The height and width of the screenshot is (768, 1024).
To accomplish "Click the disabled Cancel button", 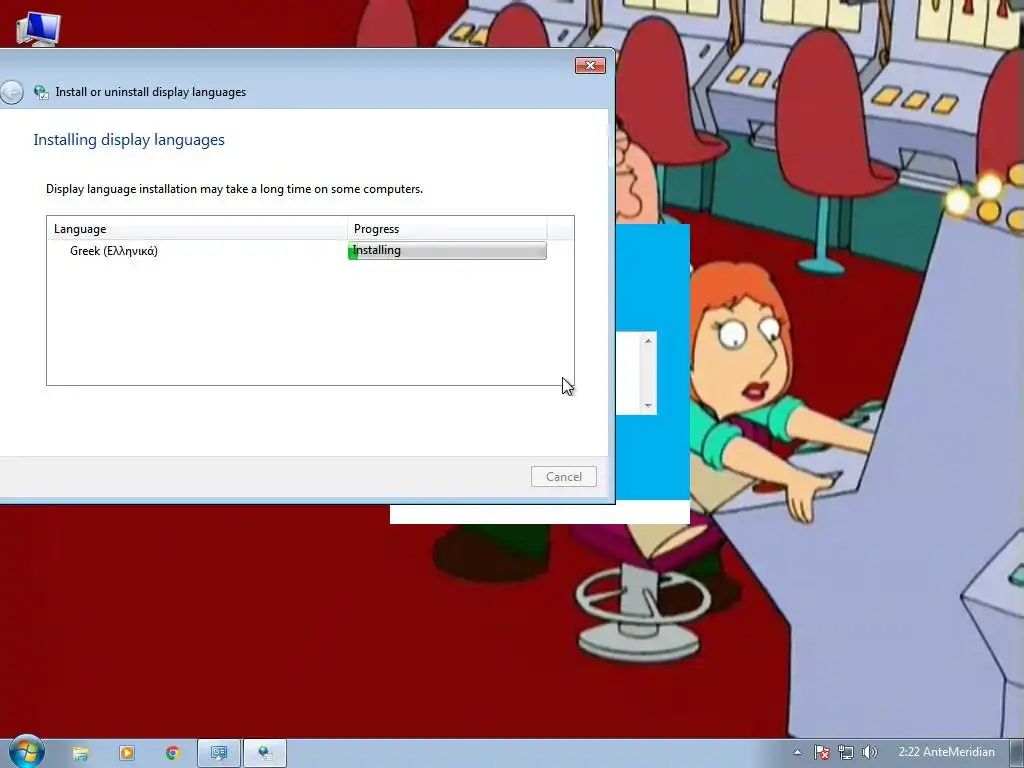I will [x=564, y=477].
